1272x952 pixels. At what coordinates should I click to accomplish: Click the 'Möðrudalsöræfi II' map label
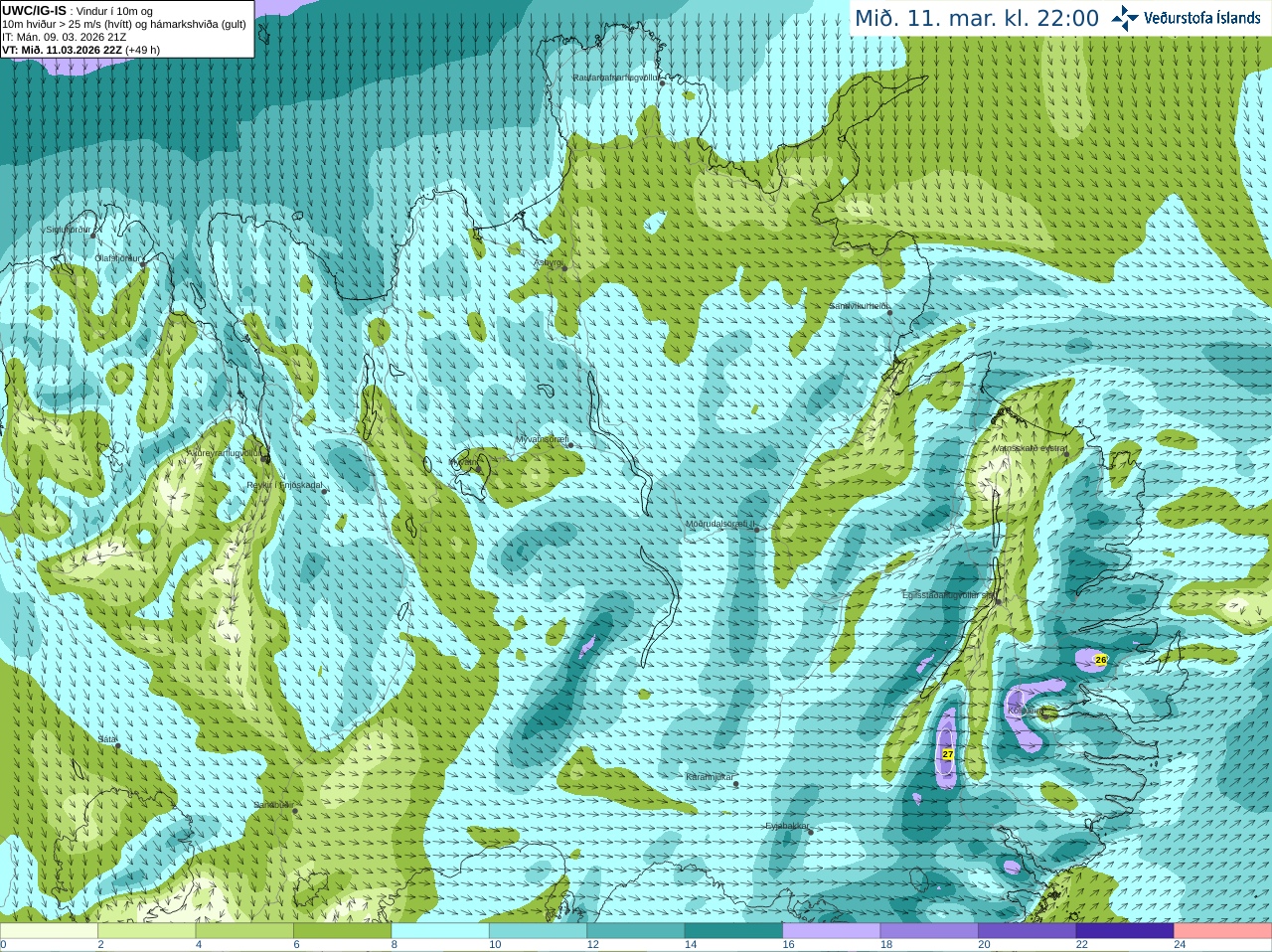pos(721,524)
